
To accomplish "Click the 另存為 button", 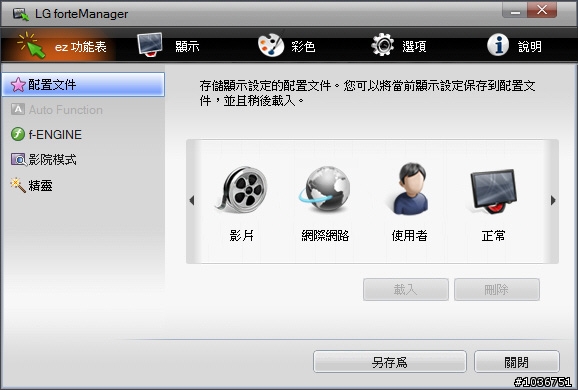I will pyautogui.click(x=390, y=362).
